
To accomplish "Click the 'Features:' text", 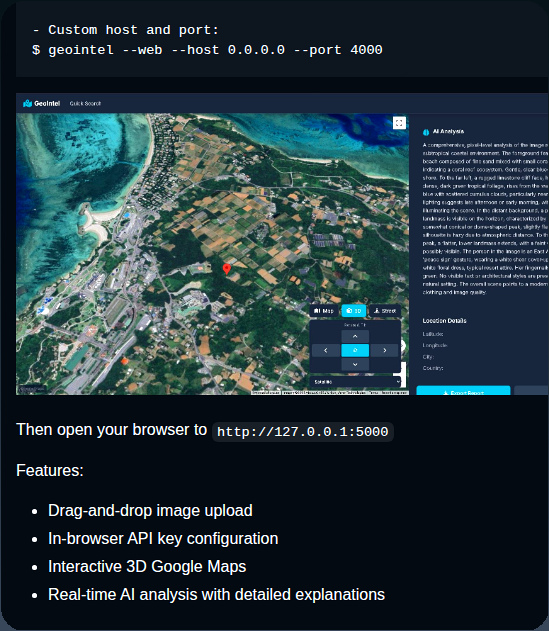I will (x=50, y=470).
